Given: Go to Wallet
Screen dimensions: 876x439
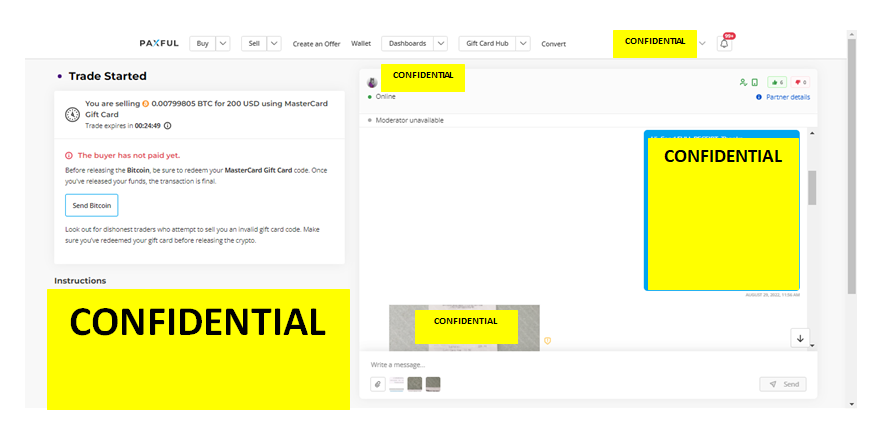Looking at the screenshot, I should click(361, 44).
